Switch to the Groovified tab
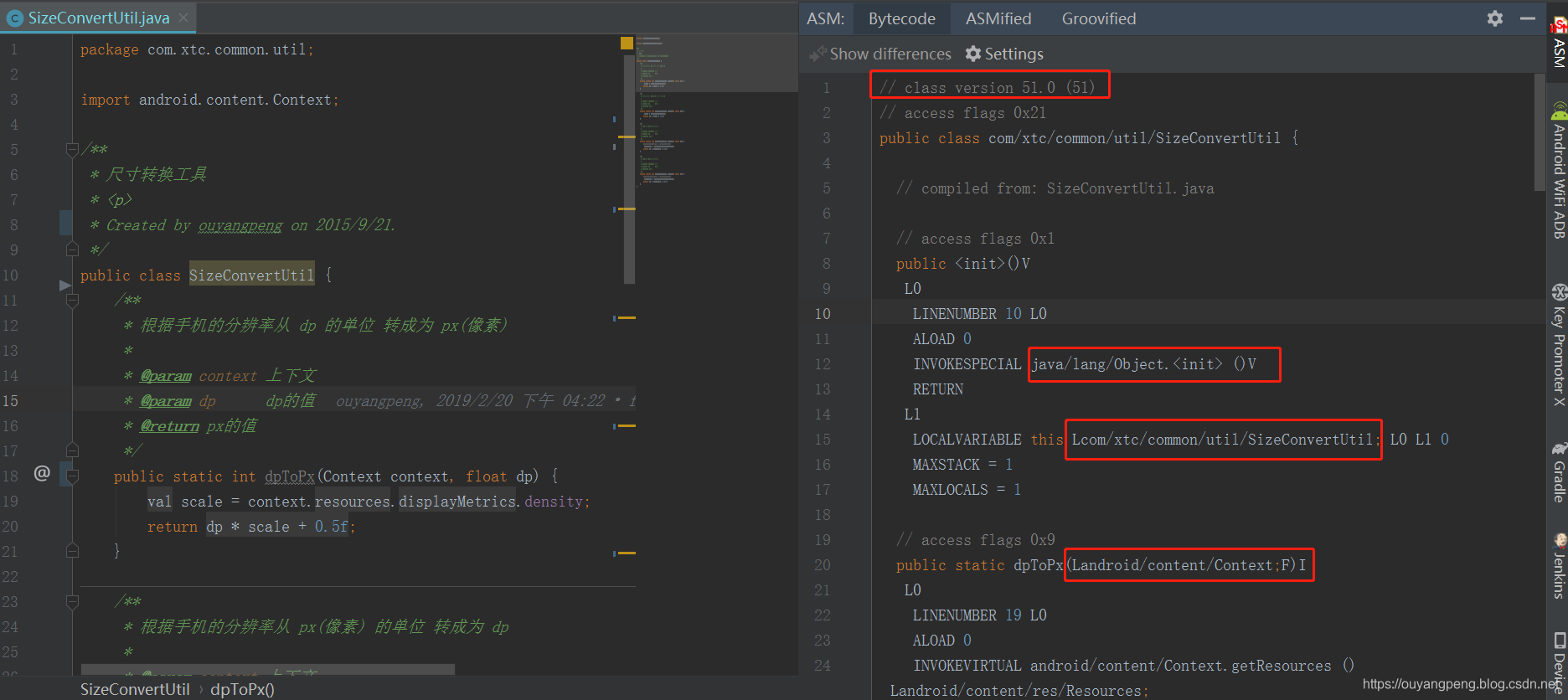 click(1099, 18)
